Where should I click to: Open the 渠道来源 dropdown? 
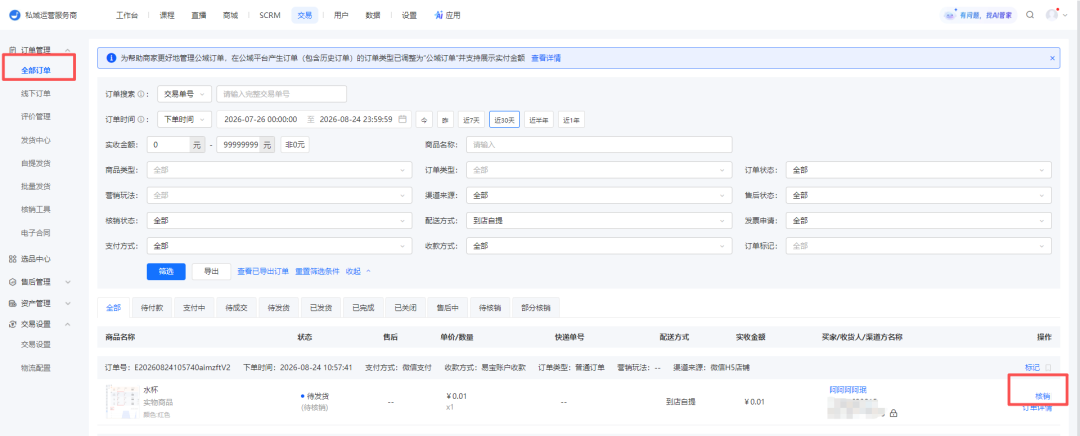(x=599, y=196)
